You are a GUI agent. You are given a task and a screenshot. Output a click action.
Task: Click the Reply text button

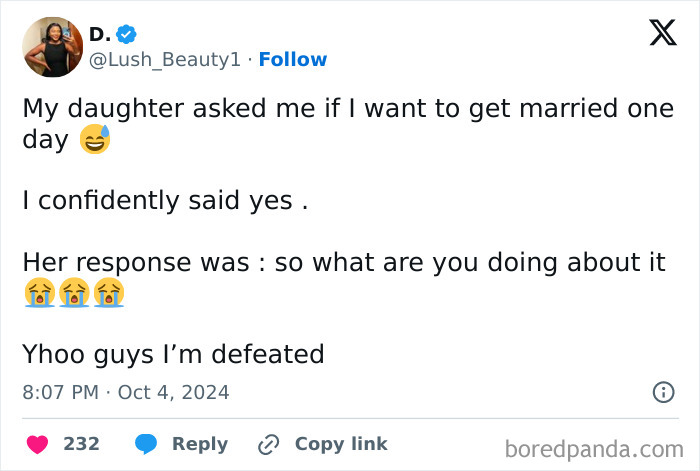[200, 444]
